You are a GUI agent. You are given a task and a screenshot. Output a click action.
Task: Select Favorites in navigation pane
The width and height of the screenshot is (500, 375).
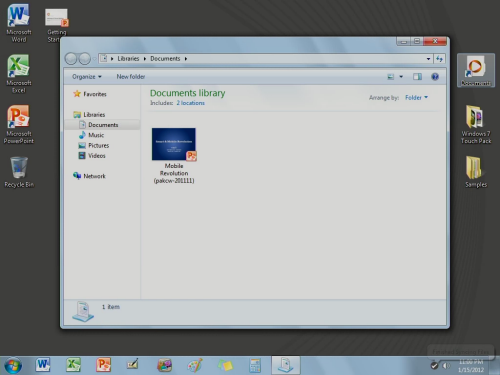(90, 94)
